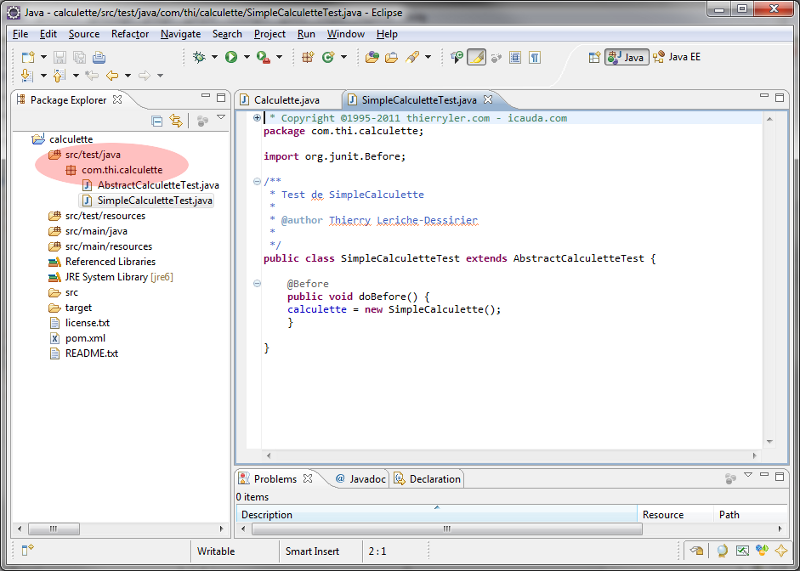Click Collapse All icon in Package Explorer
The image size is (800, 571).
tap(157, 121)
